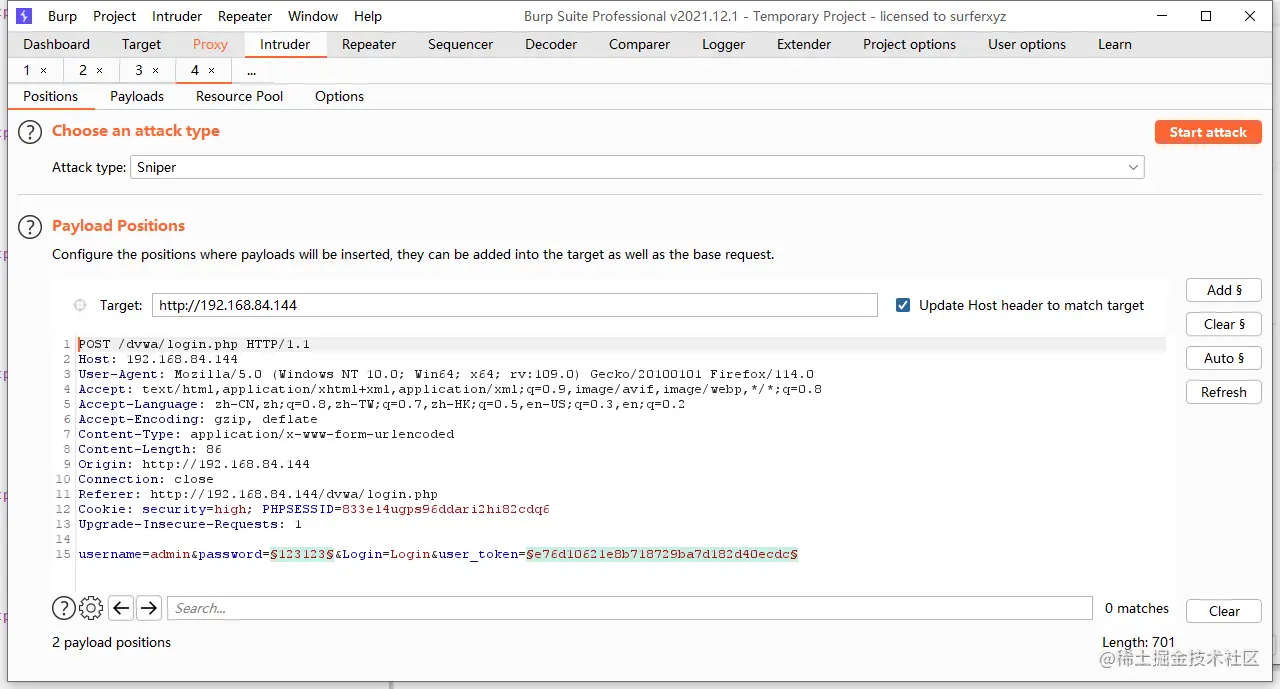Click the target crosshair icon beside Target

[80, 305]
